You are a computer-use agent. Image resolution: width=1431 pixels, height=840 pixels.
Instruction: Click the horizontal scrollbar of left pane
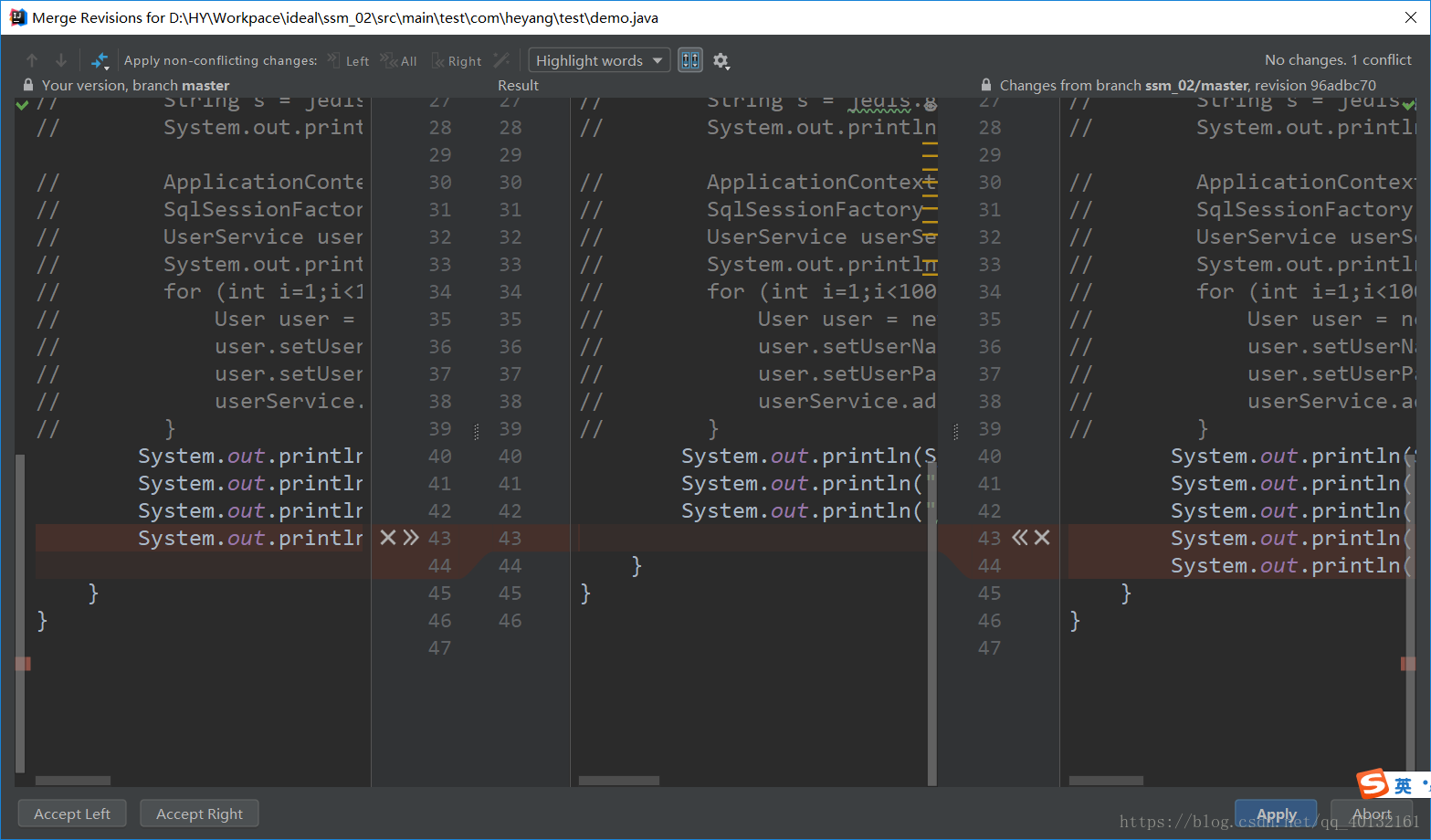click(73, 781)
